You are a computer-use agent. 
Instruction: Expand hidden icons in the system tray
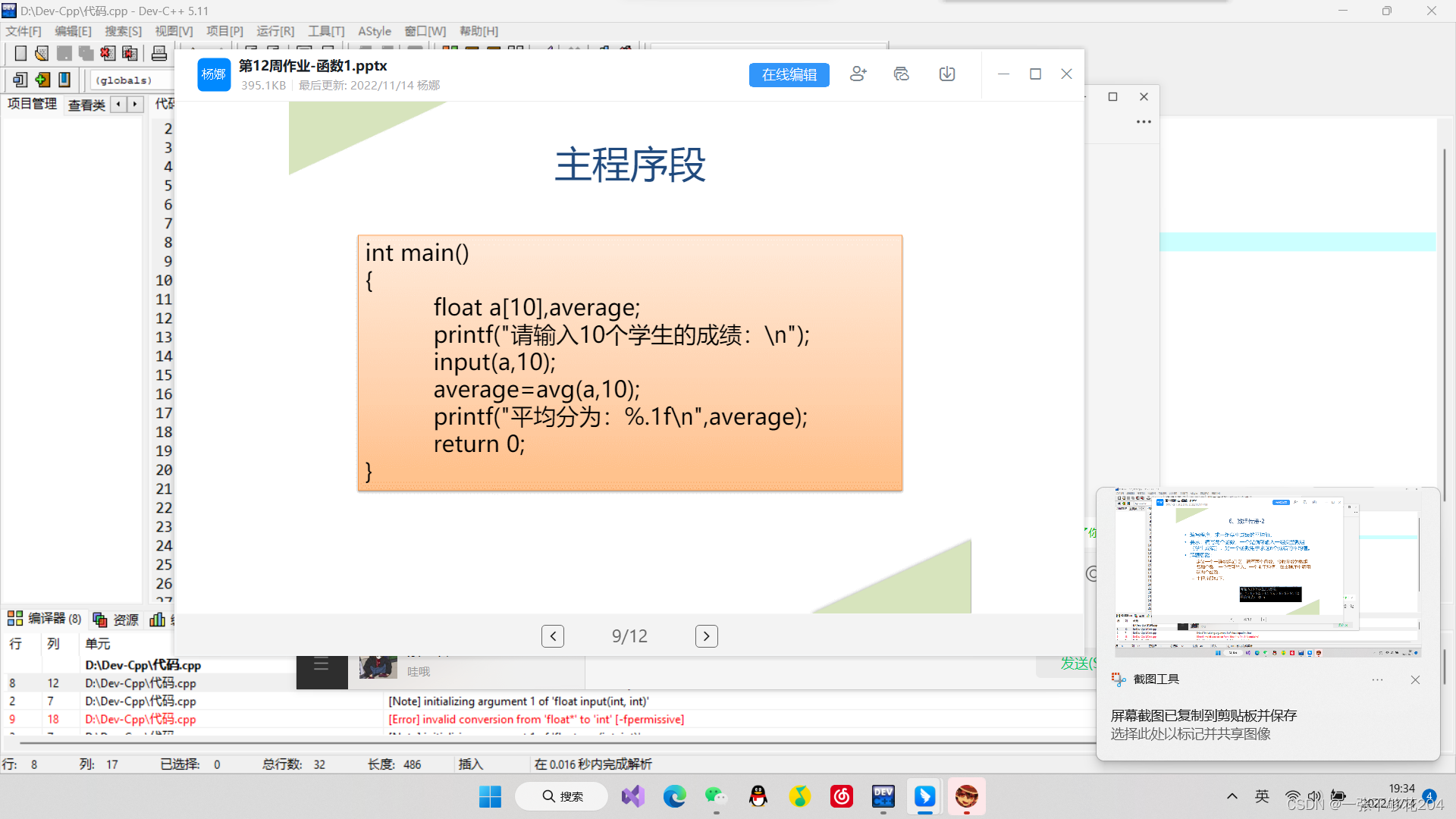pyautogui.click(x=1232, y=796)
